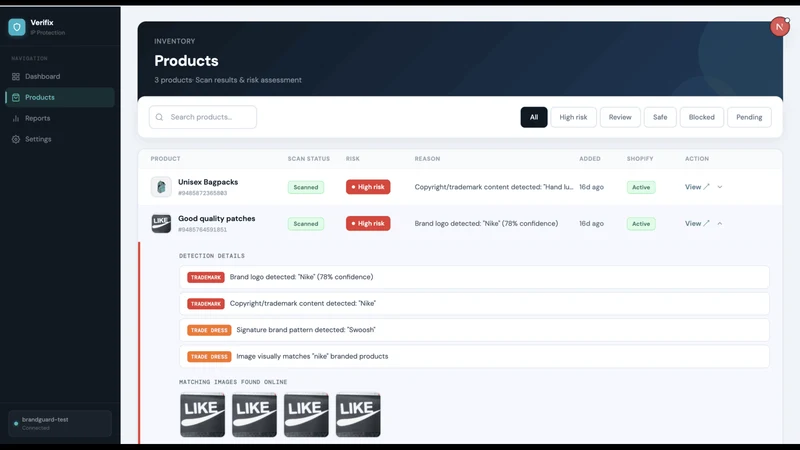Screen dimensions: 800x450
Task: Click the PRODUCT column header
Action: [x=165, y=159]
